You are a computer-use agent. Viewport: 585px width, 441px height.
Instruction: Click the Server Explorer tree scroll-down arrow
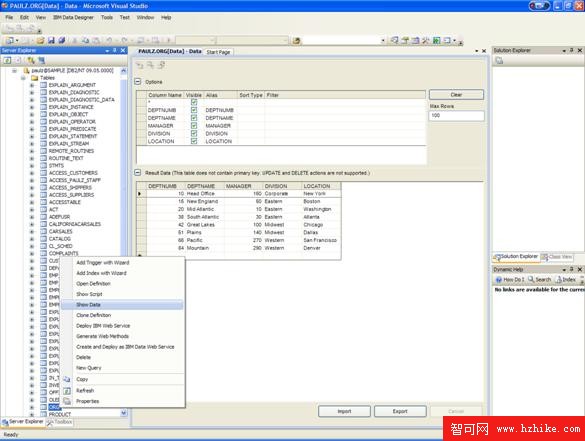click(x=124, y=413)
